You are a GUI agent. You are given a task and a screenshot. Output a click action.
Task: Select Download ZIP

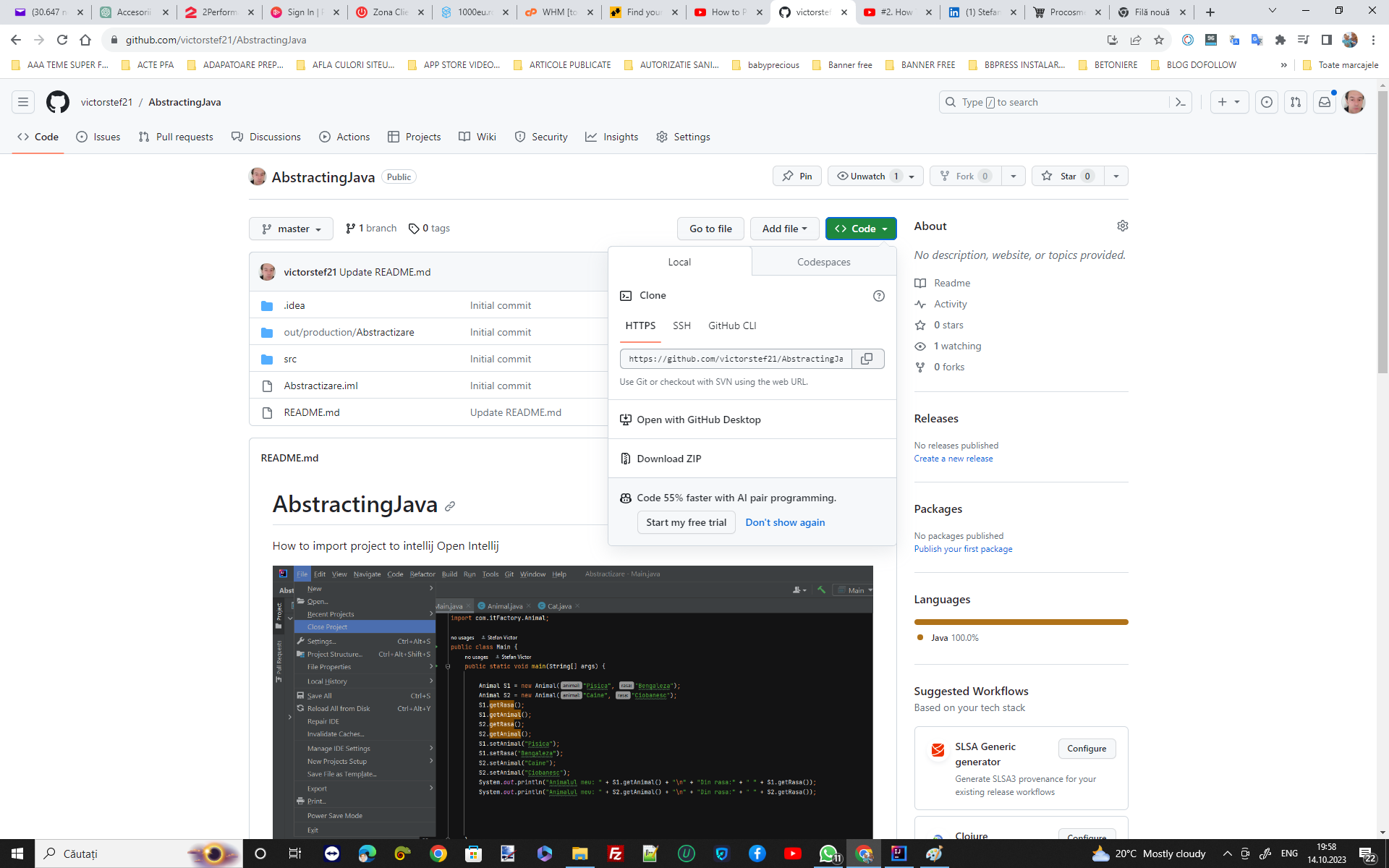[x=668, y=458]
